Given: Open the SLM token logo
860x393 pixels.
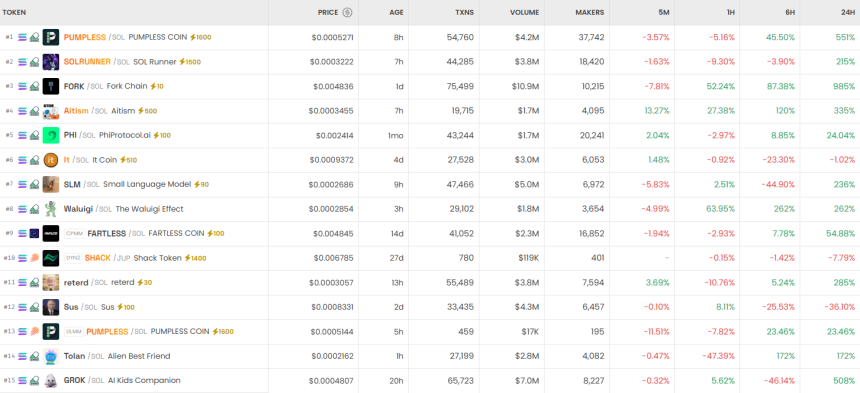Looking at the screenshot, I should coord(51,184).
